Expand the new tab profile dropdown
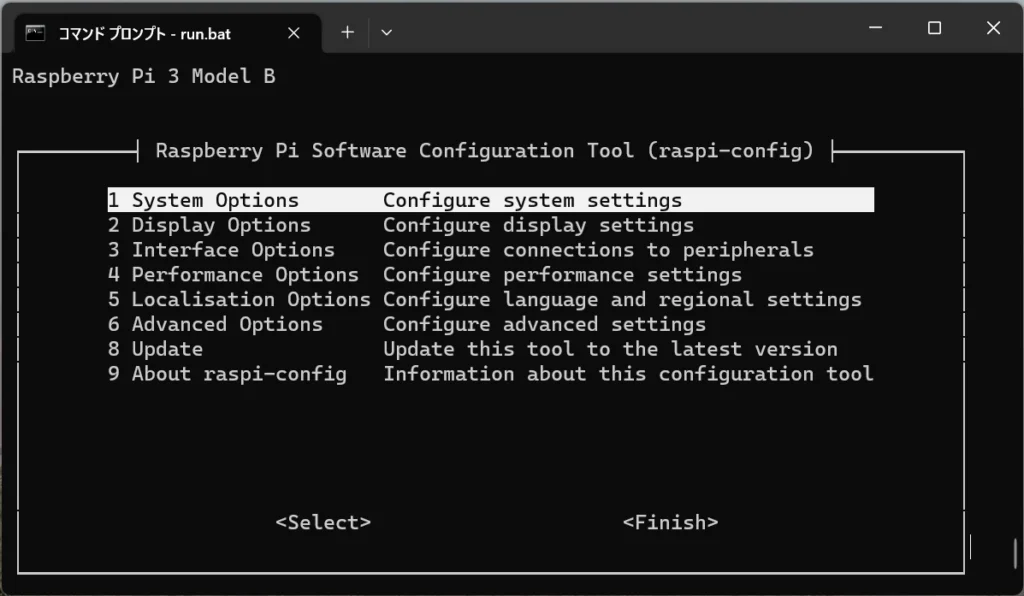Image resolution: width=1024 pixels, height=596 pixels. [x=387, y=32]
